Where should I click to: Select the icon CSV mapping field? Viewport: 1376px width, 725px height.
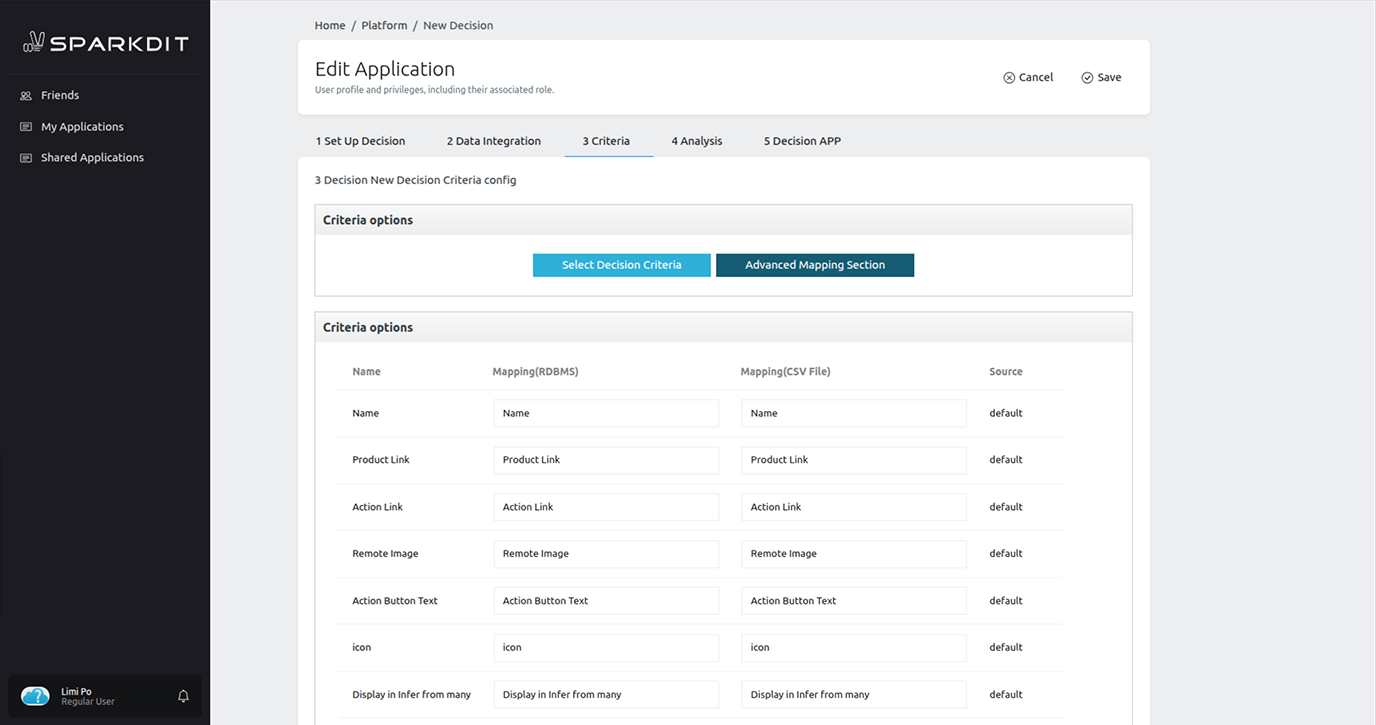pos(853,647)
